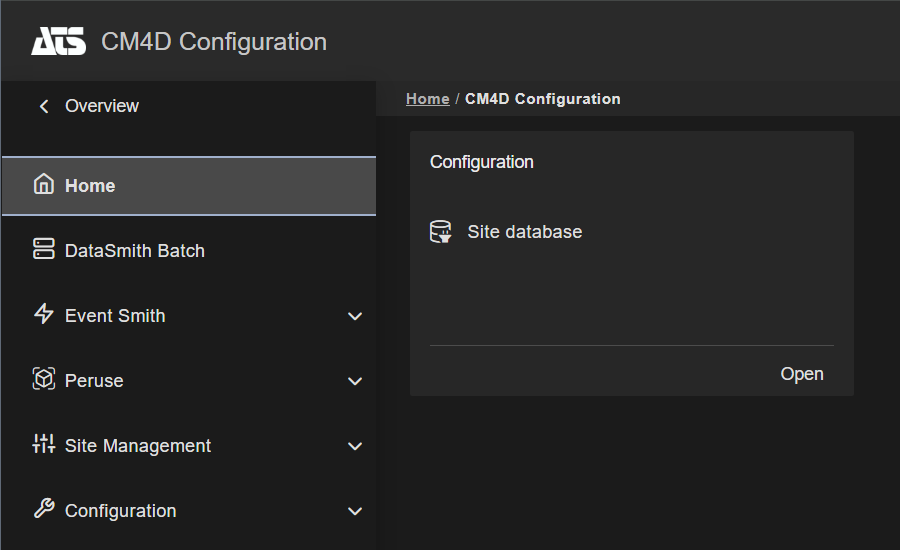This screenshot has height=550, width=900.
Task: Select the DataSmith Batch menu label
Action: pyautogui.click(x=135, y=251)
